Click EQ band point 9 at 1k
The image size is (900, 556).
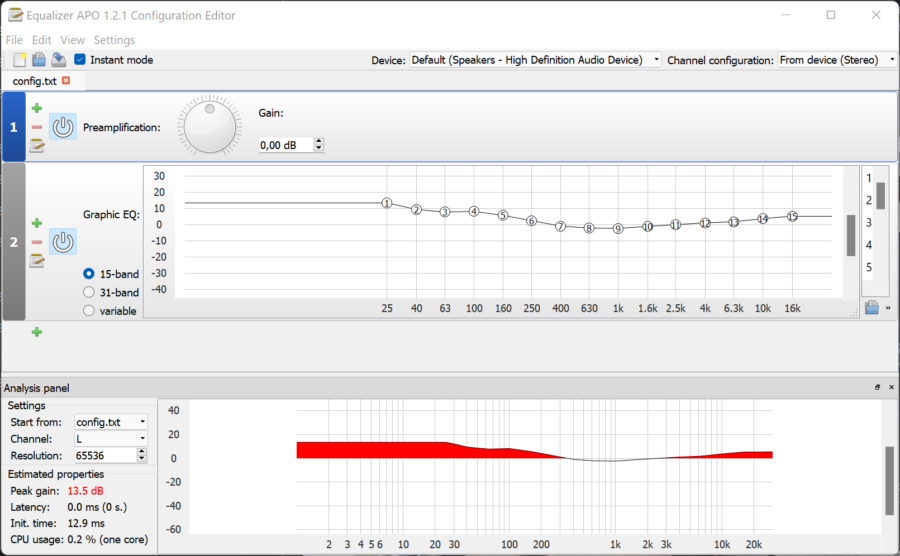pyautogui.click(x=618, y=228)
